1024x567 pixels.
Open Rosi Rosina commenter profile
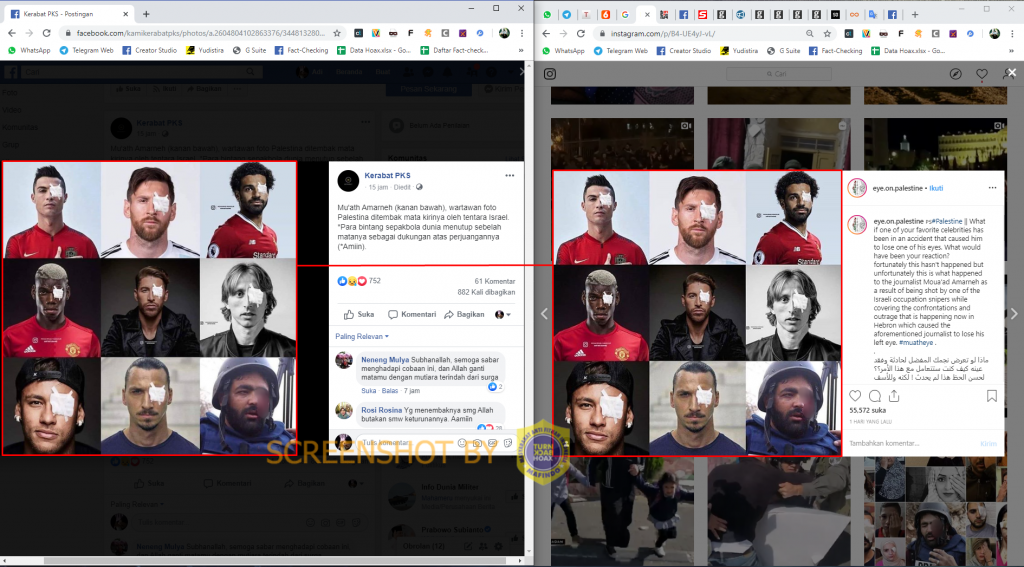click(381, 410)
